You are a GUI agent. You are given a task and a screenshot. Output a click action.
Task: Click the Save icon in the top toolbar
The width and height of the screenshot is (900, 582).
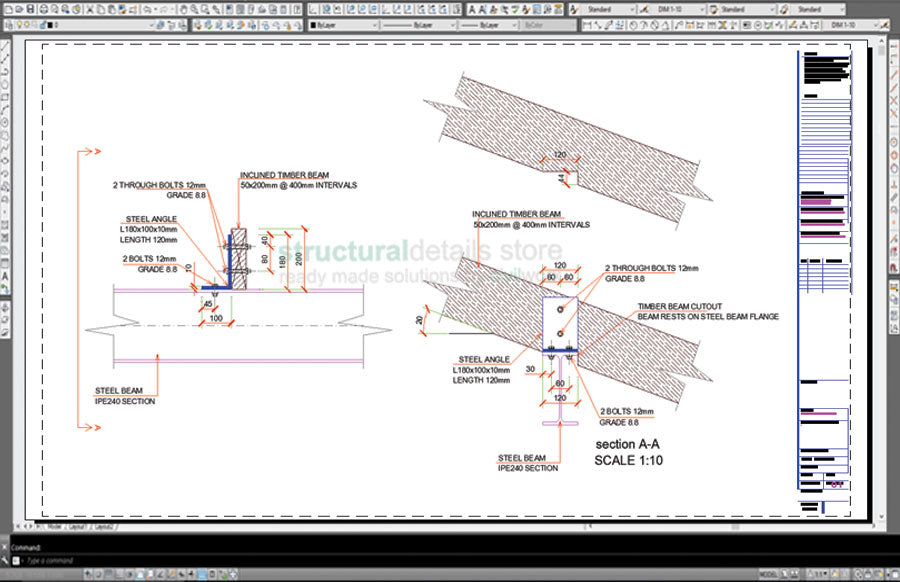pyautogui.click(x=27, y=8)
